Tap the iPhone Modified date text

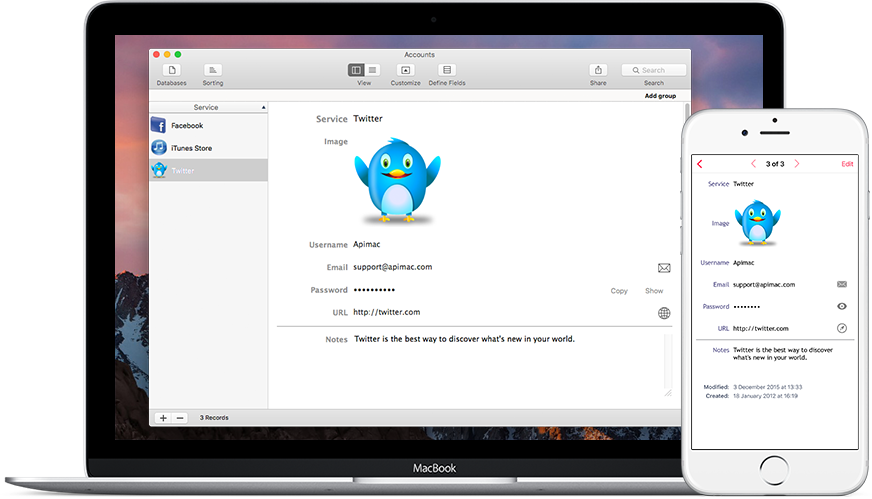tap(767, 387)
